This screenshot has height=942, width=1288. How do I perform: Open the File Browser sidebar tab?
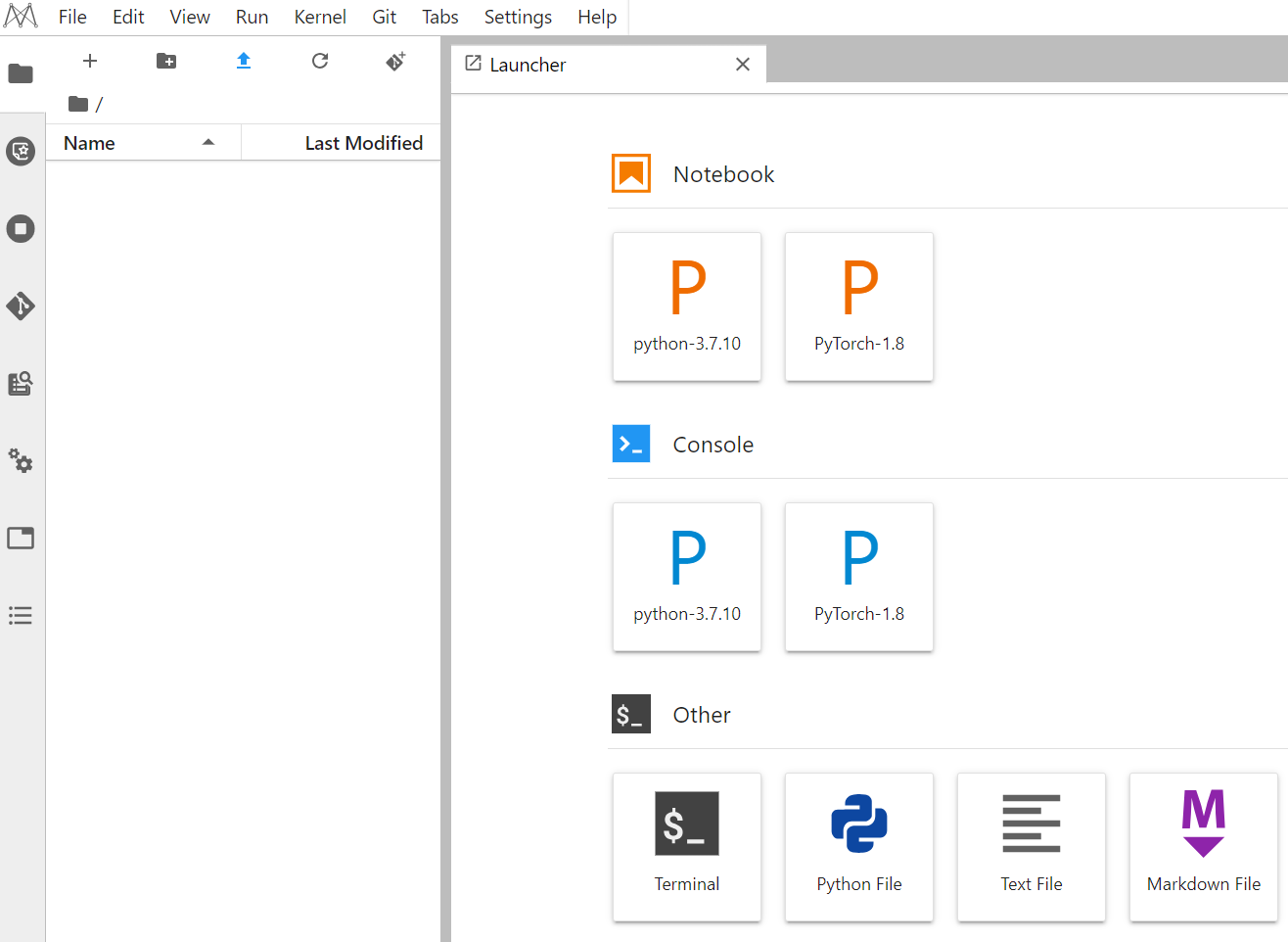pos(21,73)
